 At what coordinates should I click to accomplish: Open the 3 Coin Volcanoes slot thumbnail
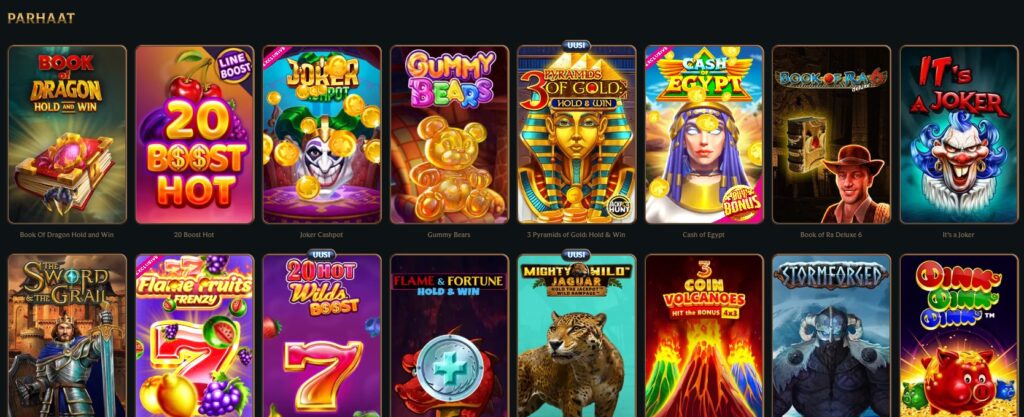[x=704, y=335]
